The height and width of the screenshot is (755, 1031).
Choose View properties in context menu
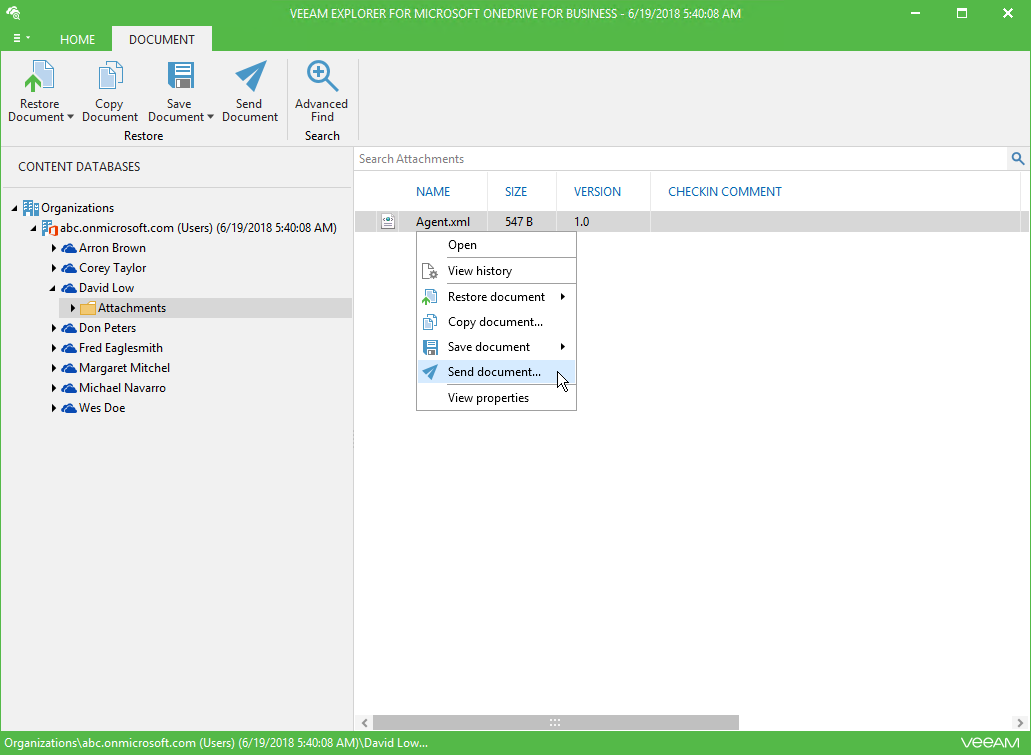click(496, 398)
